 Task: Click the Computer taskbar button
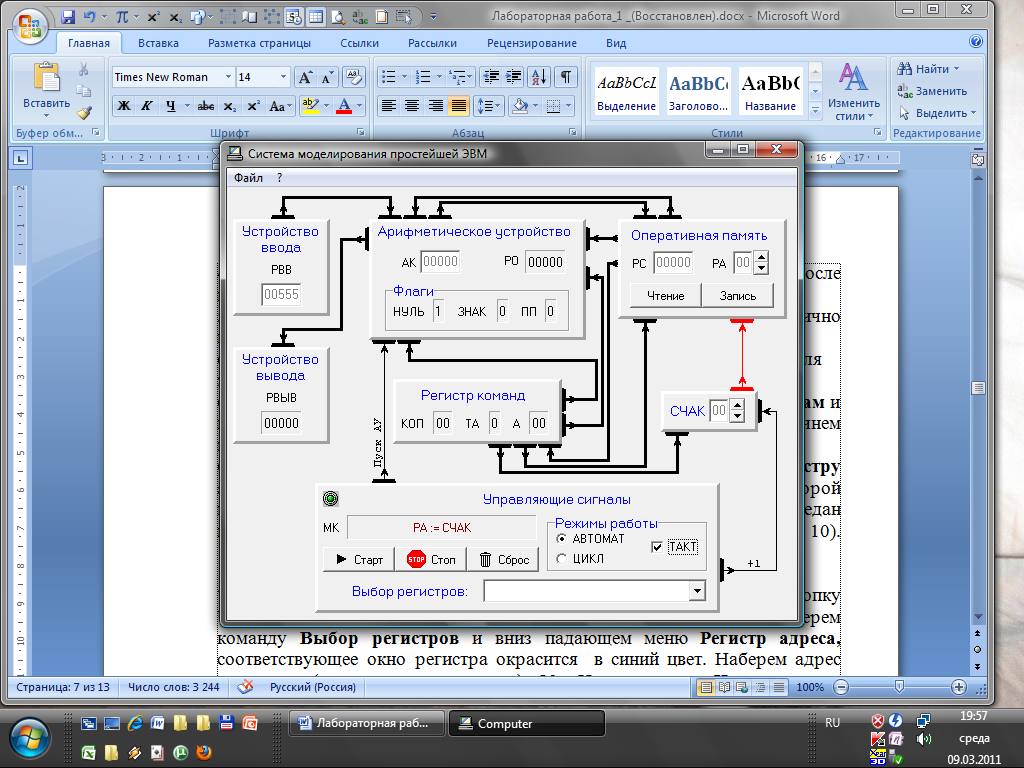click(x=527, y=724)
